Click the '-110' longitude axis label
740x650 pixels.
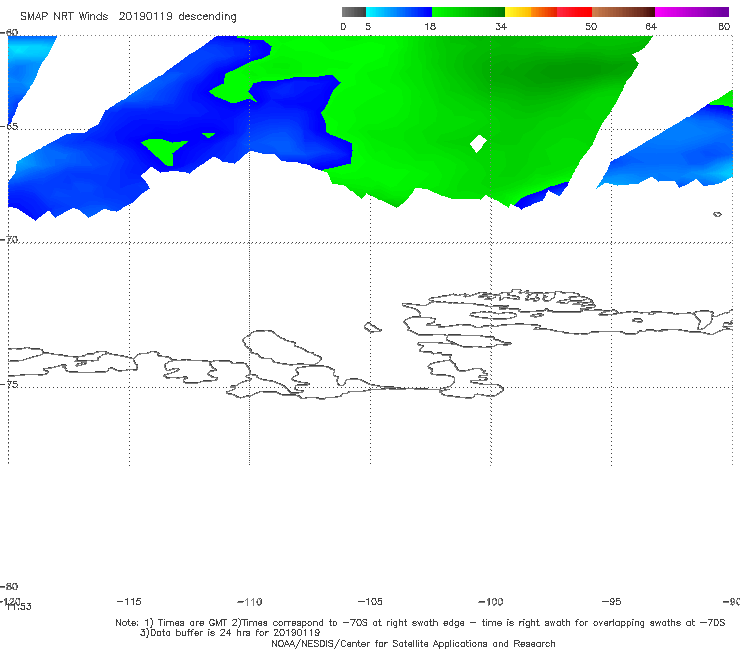(249, 602)
